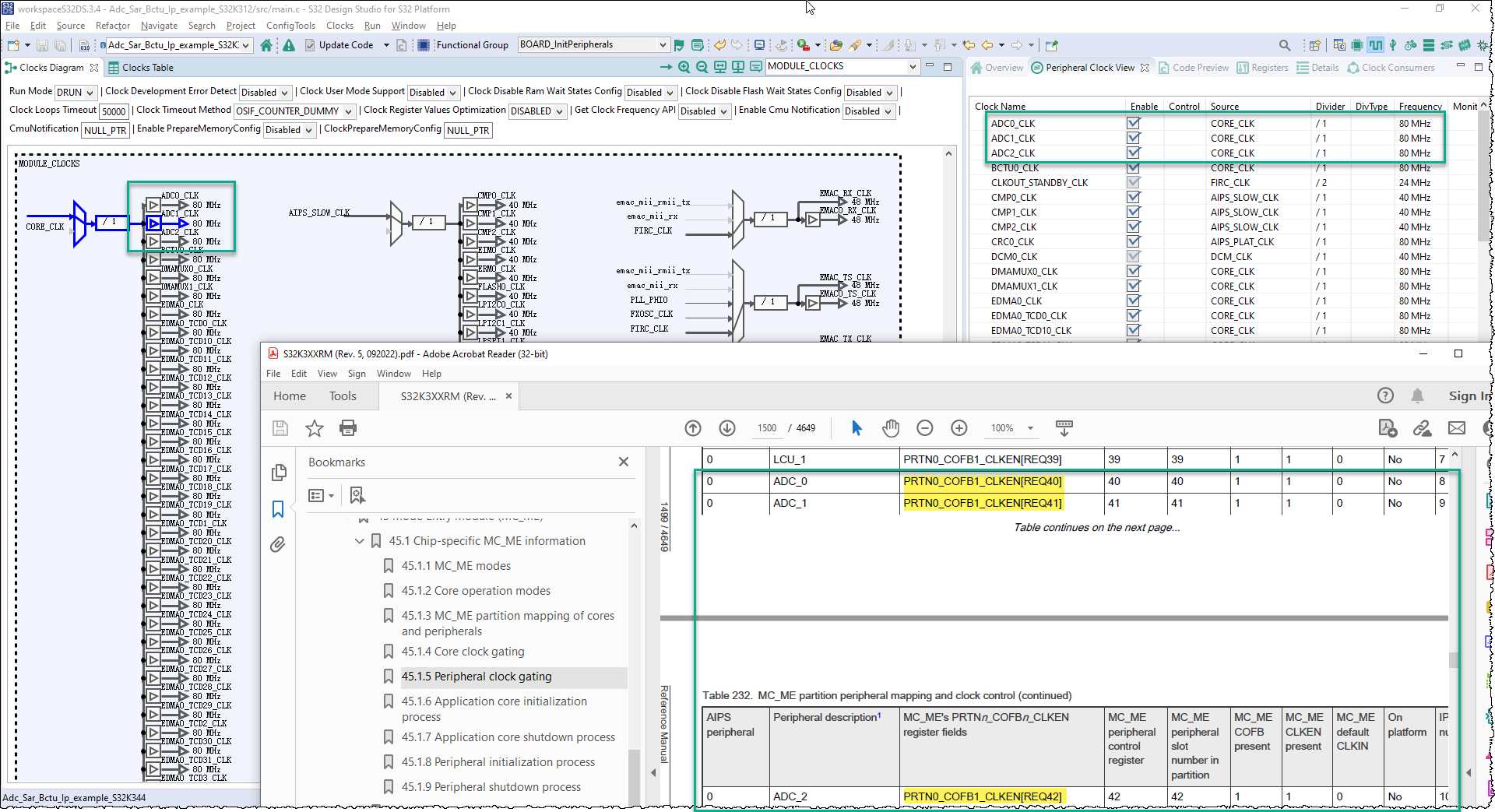The image size is (1495, 812).
Task: Click the Print icon in Acrobat Reader
Action: (x=347, y=427)
